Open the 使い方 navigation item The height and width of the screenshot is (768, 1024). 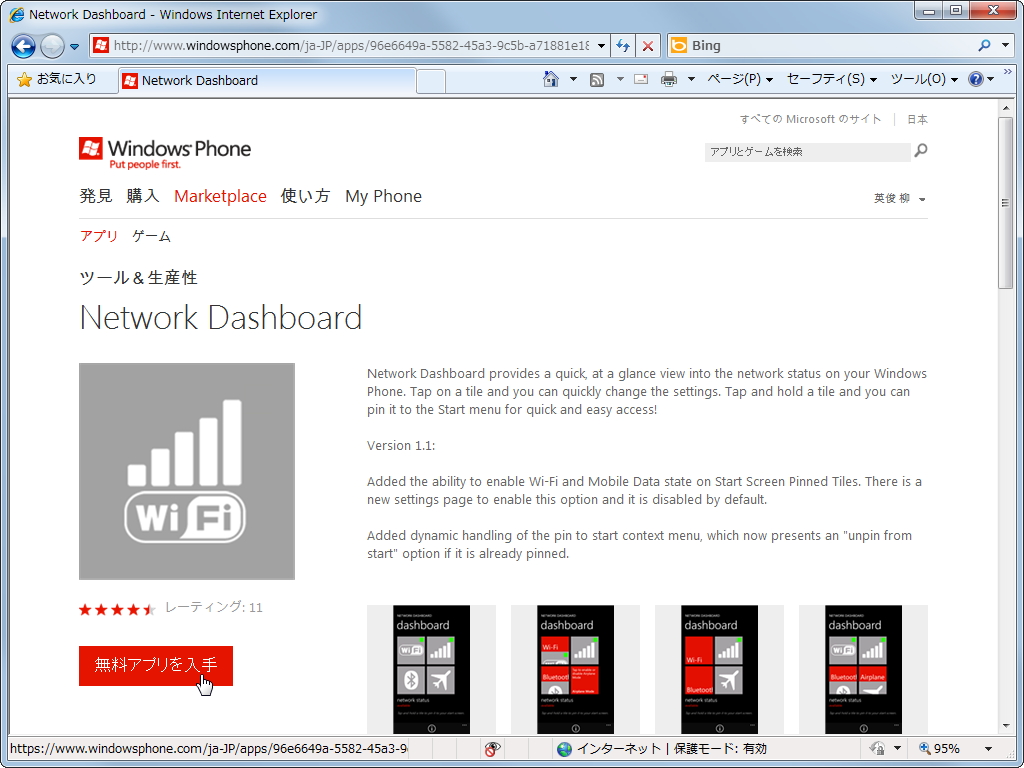(306, 196)
